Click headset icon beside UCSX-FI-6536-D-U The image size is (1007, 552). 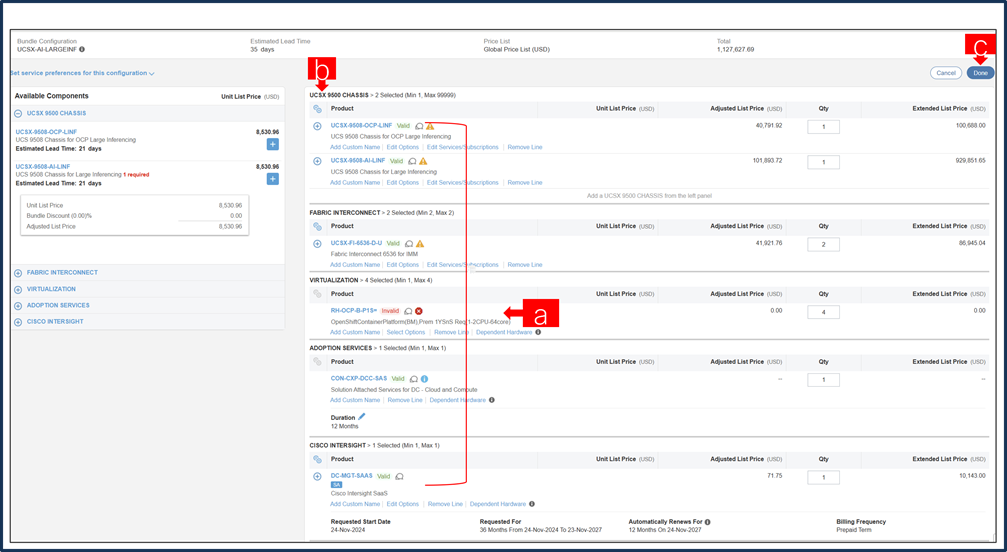[x=409, y=244]
